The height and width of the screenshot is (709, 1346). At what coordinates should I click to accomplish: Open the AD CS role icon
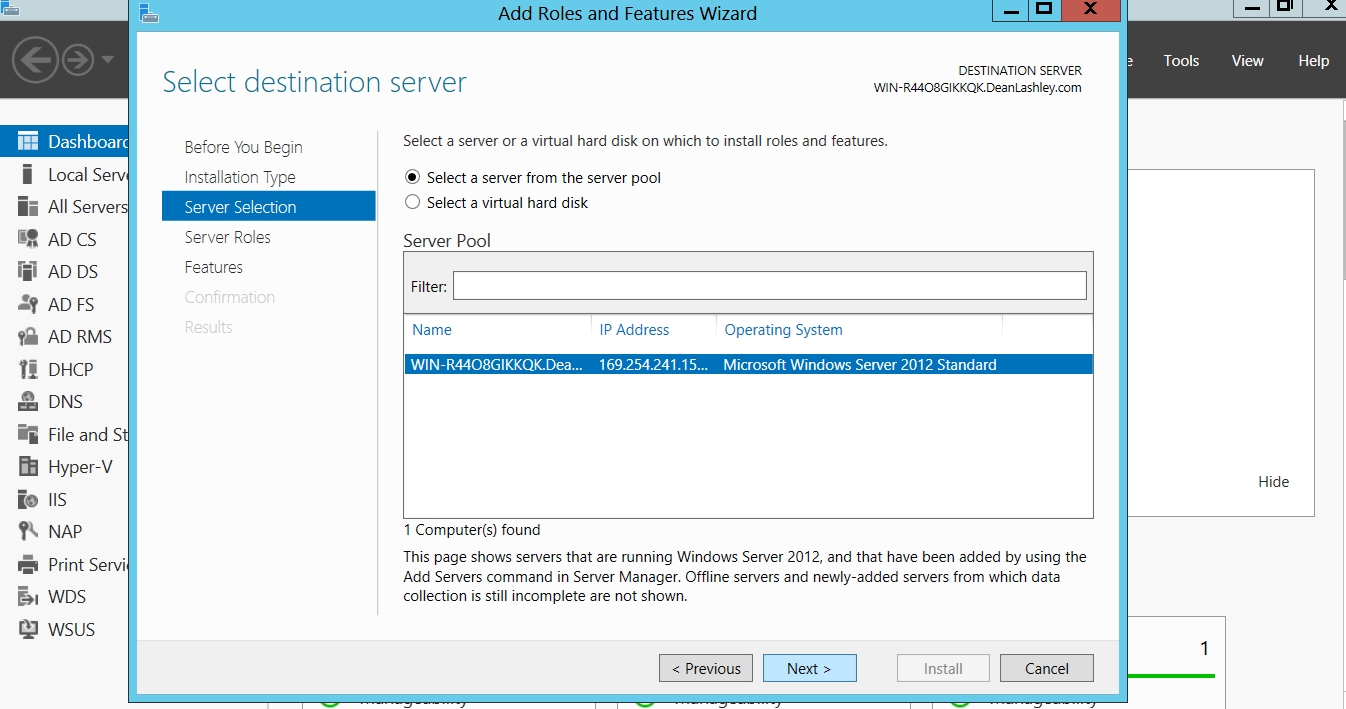(x=28, y=239)
